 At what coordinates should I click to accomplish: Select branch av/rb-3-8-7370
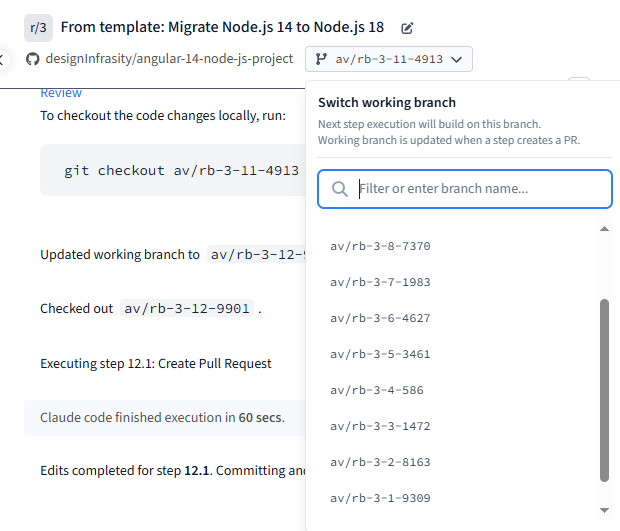pos(380,246)
